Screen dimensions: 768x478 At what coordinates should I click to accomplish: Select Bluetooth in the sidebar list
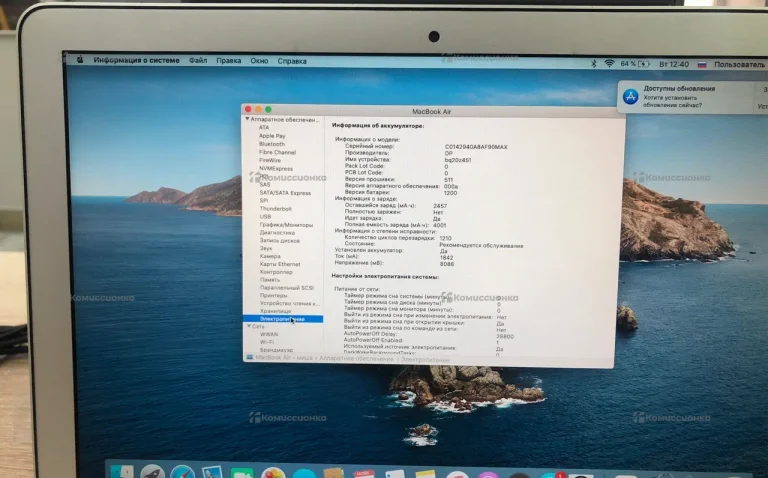click(272, 144)
